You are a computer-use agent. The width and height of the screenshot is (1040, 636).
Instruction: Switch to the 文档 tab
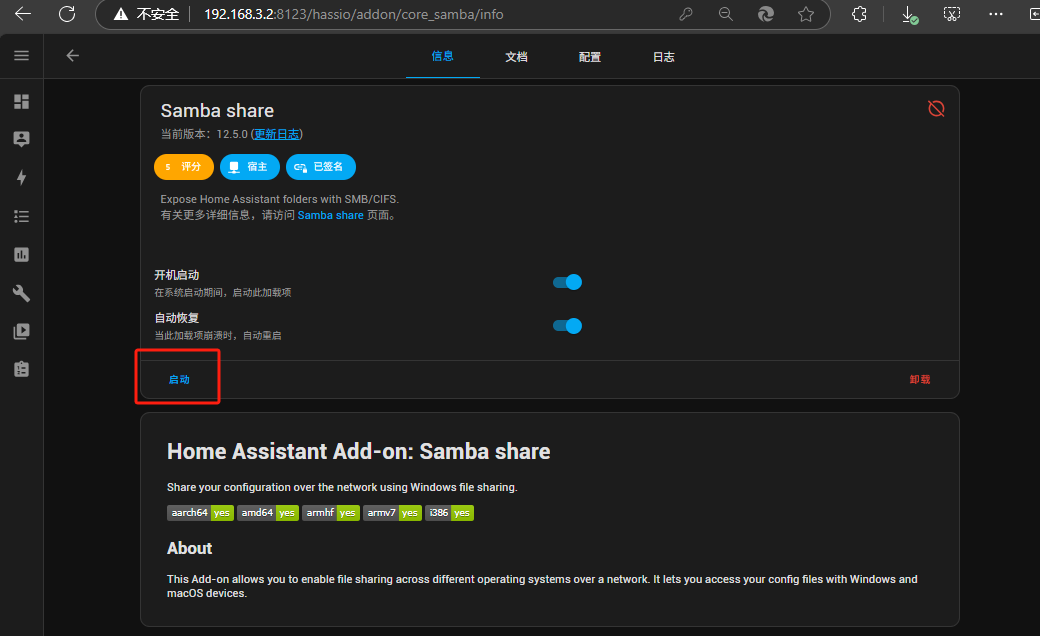click(x=516, y=57)
